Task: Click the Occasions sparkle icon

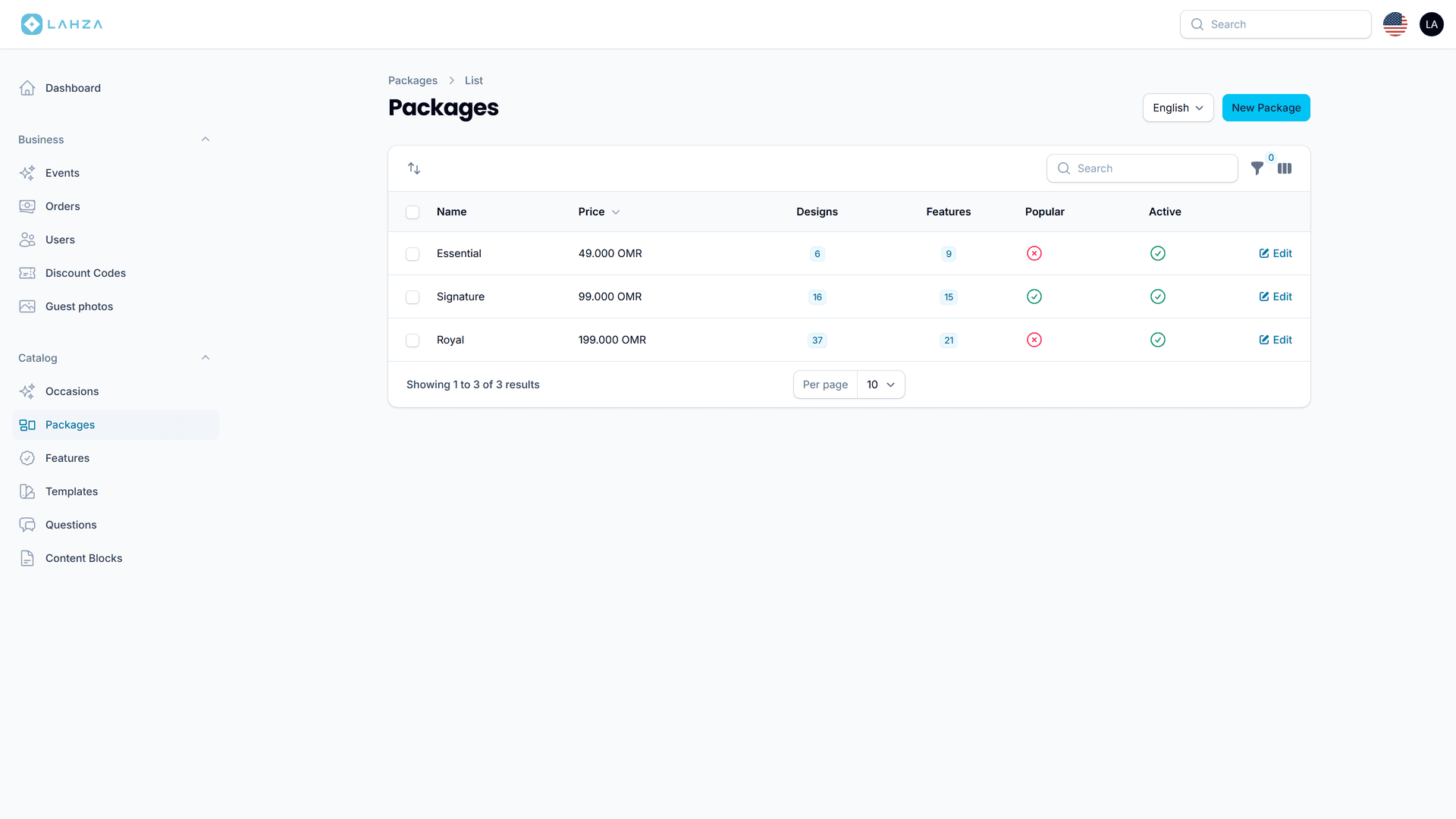Action: point(27,391)
